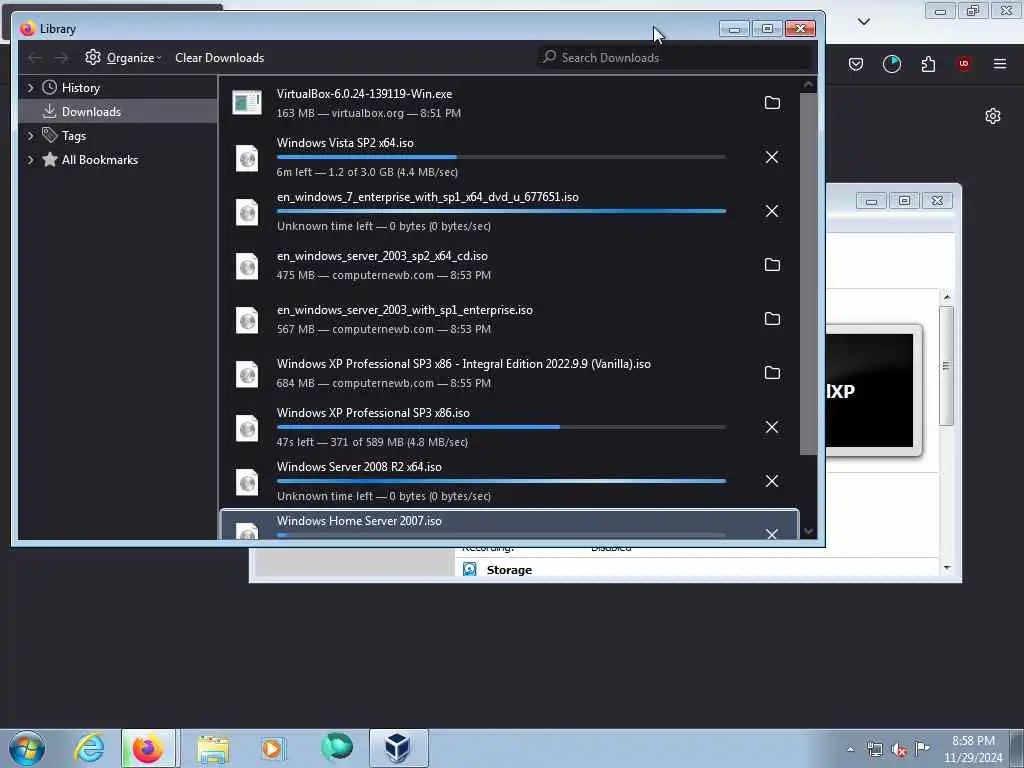Show en_windows_server_2003_with_sp1_enterprise.iso in folder
The image size is (1024, 768).
(x=772, y=319)
